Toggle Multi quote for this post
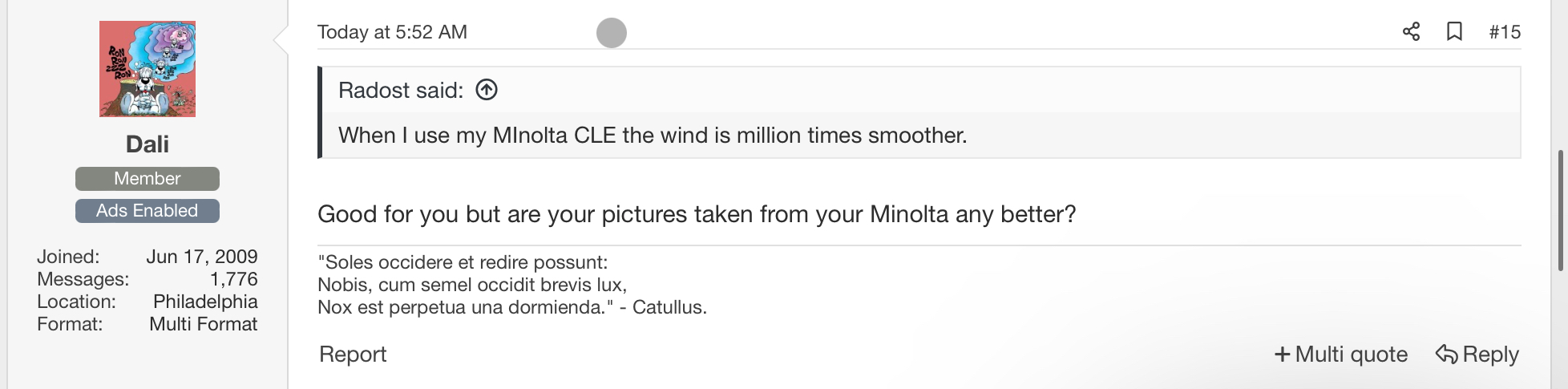 point(1341,355)
